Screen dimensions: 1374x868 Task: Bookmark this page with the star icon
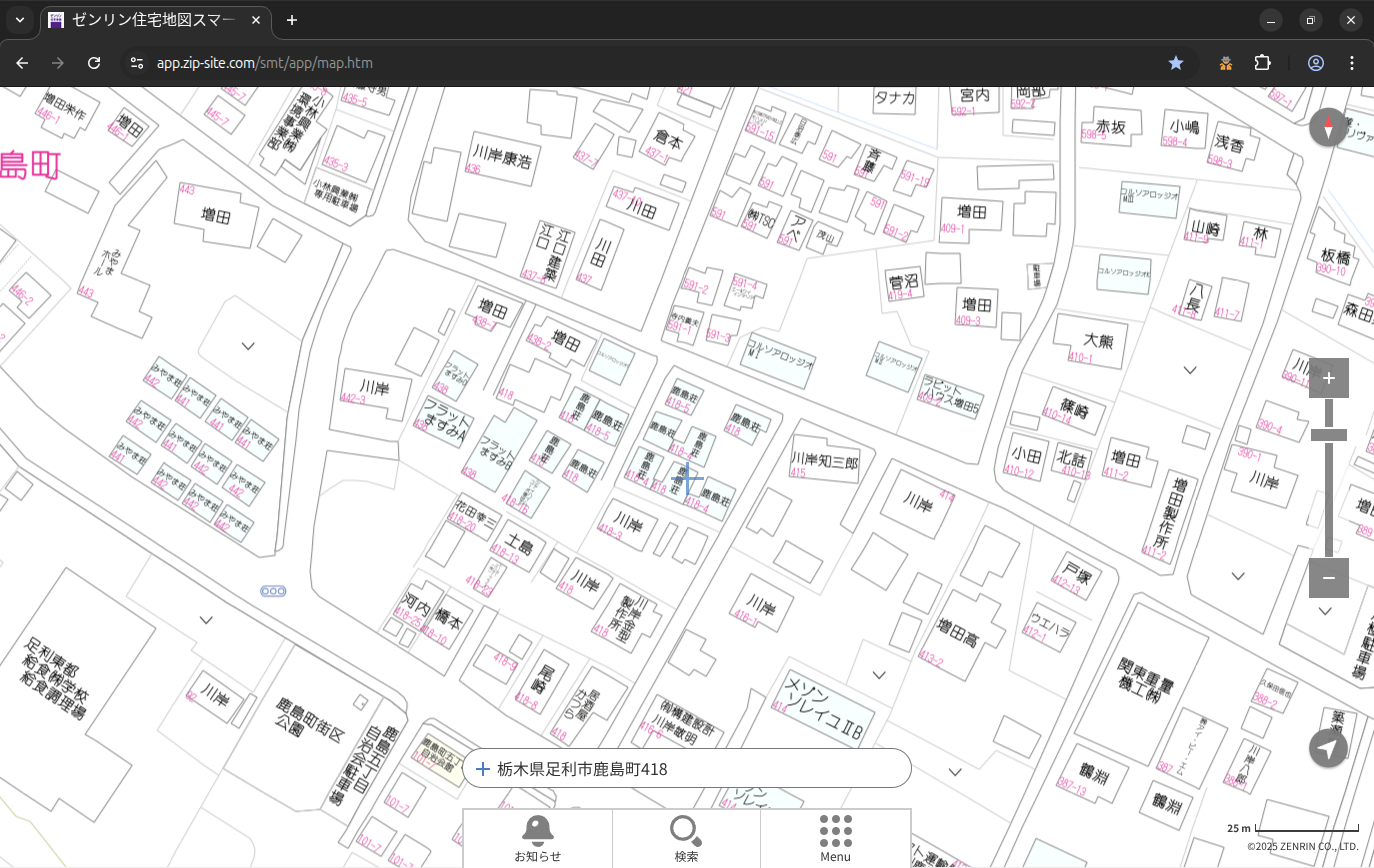[x=1176, y=63]
